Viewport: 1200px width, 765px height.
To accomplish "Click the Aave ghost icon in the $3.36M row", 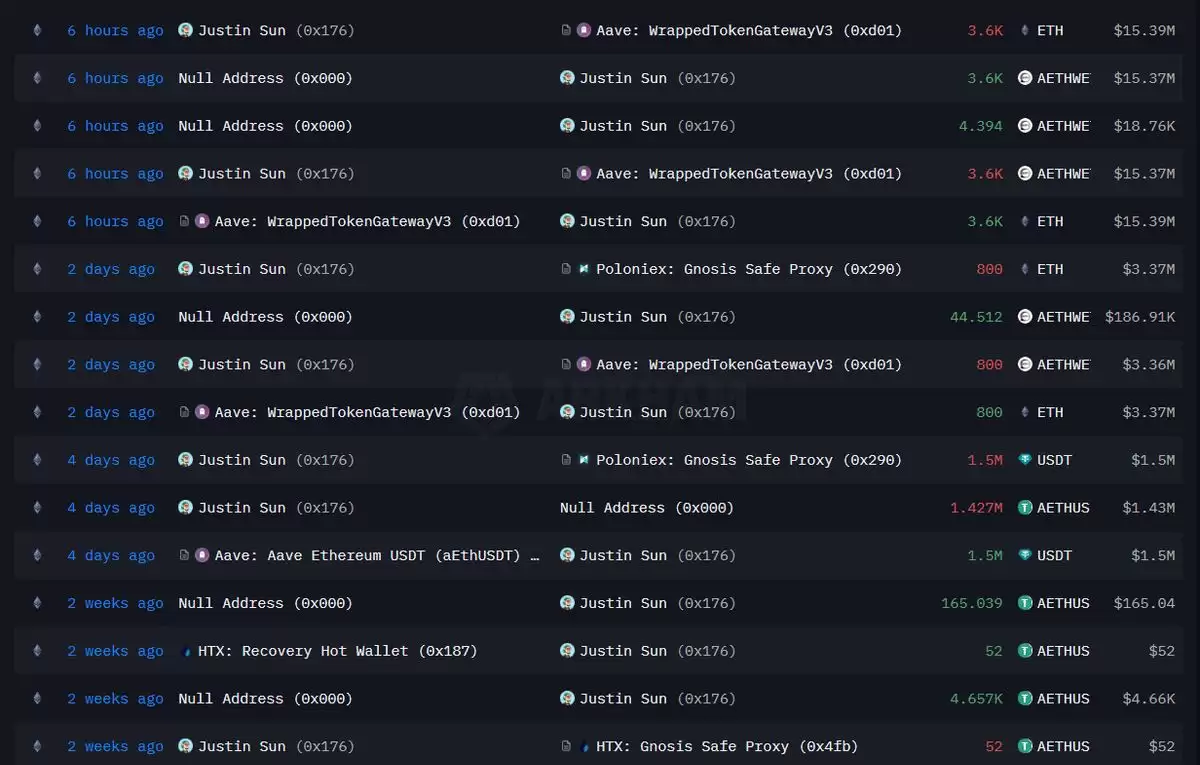I will pyautogui.click(x=584, y=365).
